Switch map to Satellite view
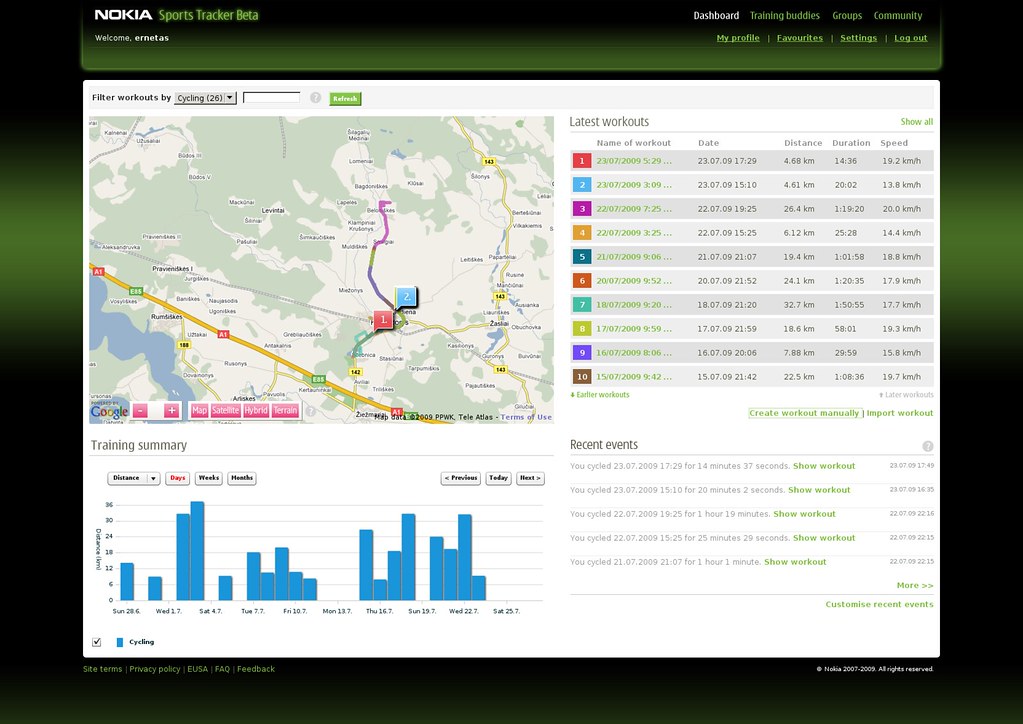The width and height of the screenshot is (1023, 724). 225,410
